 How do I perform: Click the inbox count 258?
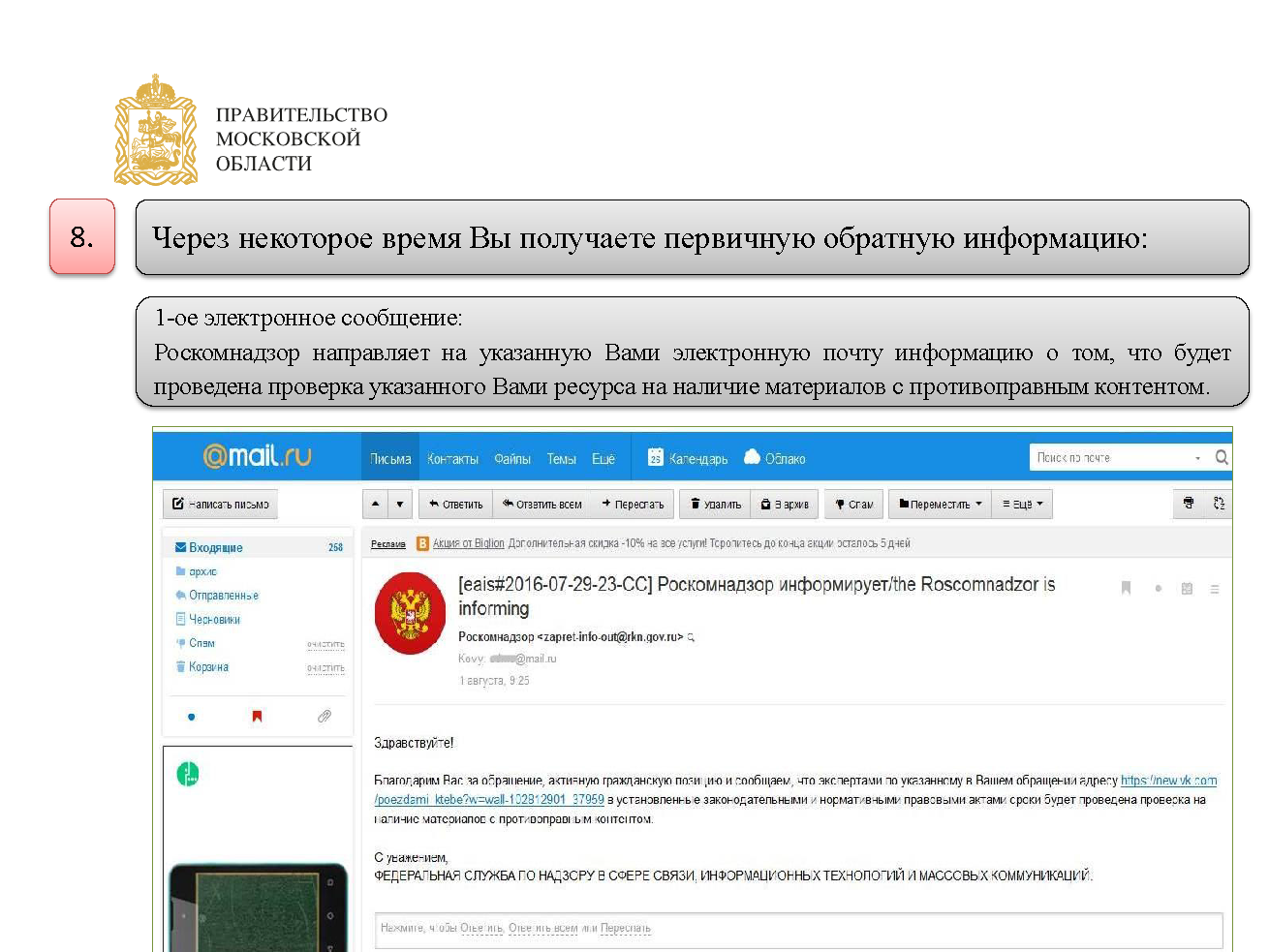[x=335, y=548]
